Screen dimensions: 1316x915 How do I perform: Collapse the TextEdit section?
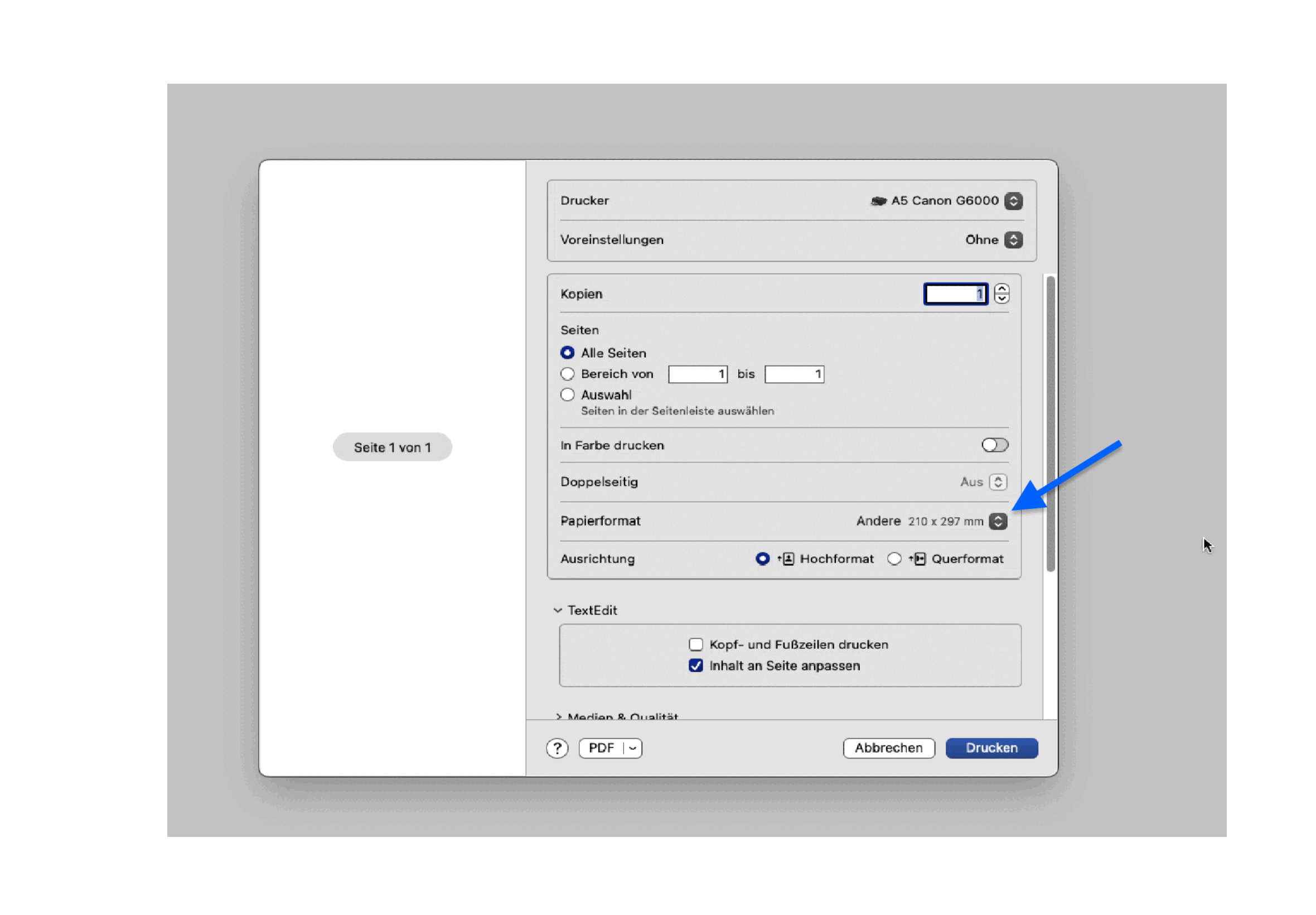pyautogui.click(x=558, y=610)
